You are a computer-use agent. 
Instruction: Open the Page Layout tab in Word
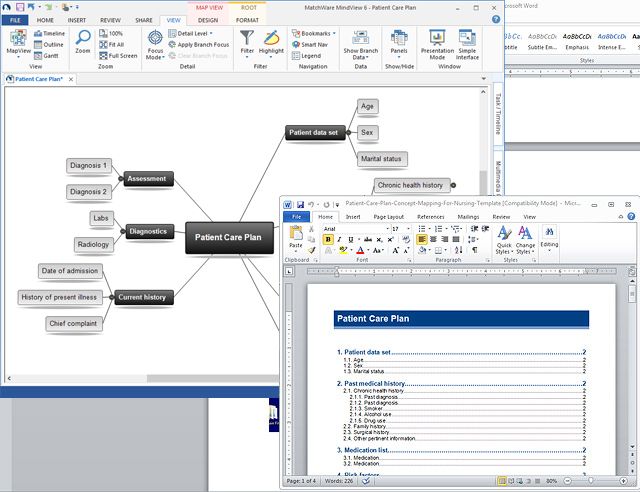389,217
